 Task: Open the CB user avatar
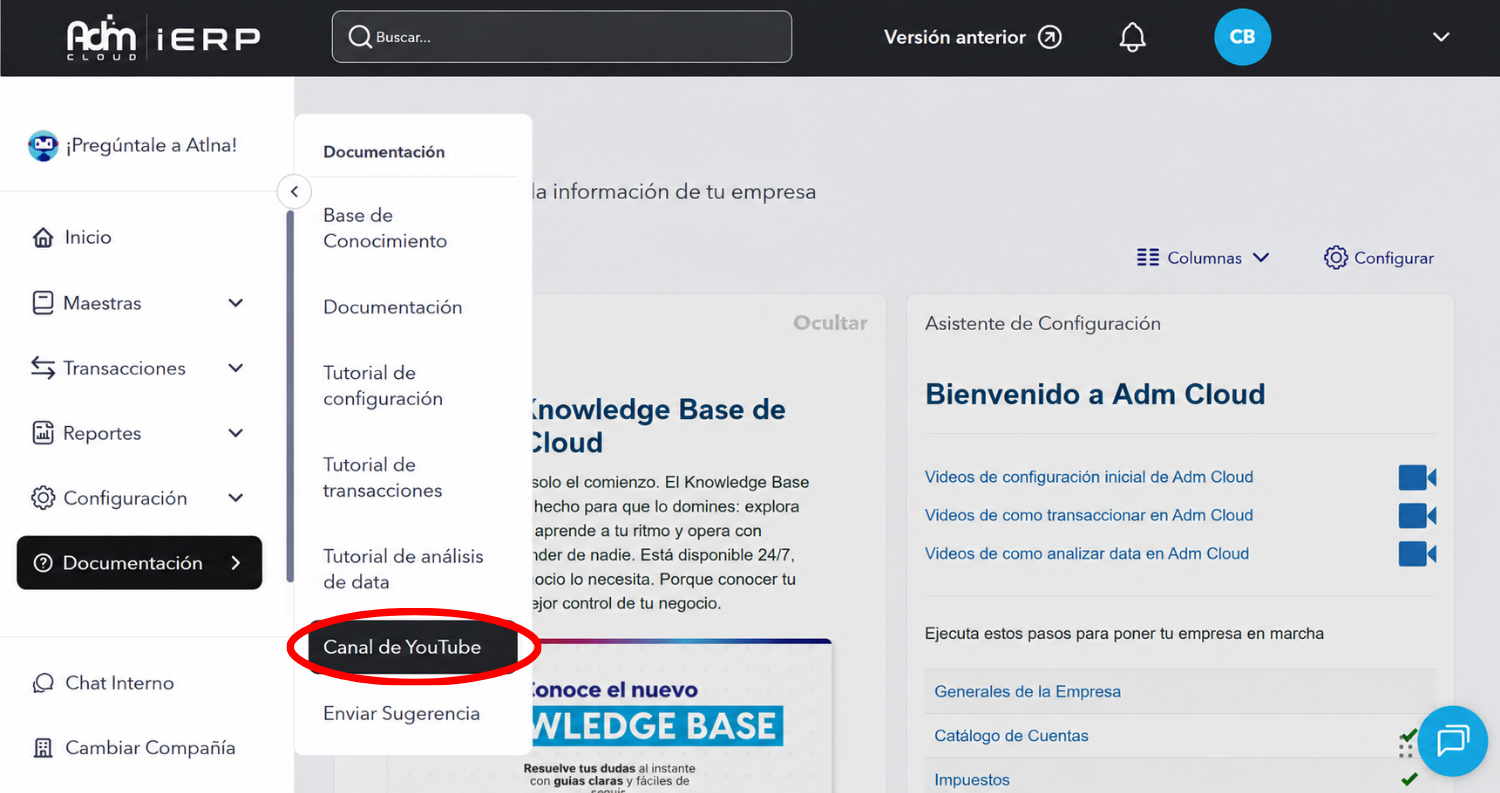click(1242, 37)
